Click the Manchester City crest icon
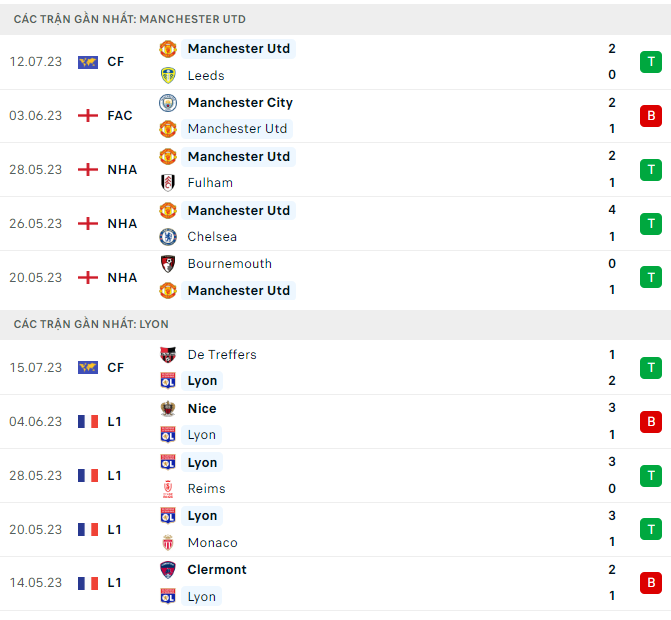Screen dimensions: 671x620 click(x=168, y=102)
